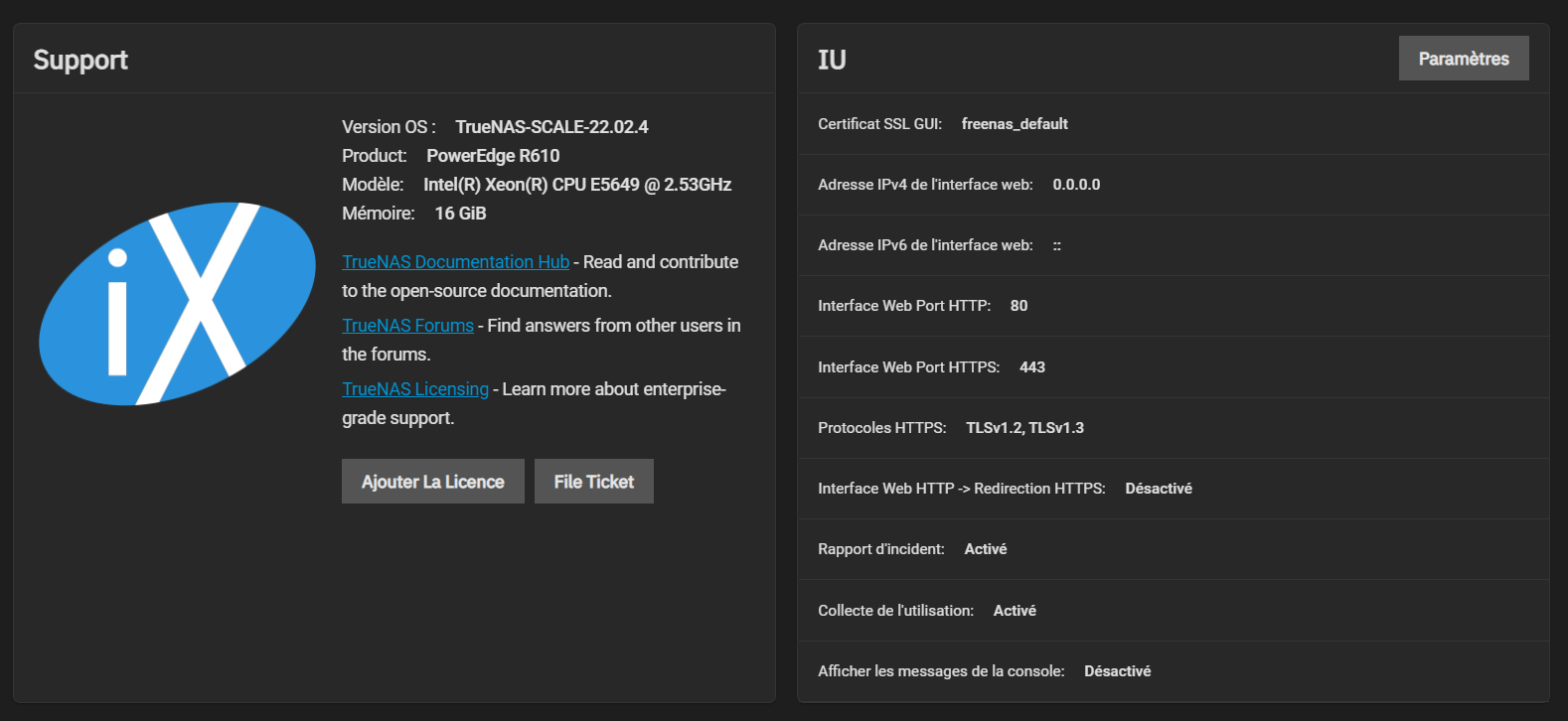Click the Intel Xeon CPU model text
1568x721 pixels.
click(x=576, y=185)
